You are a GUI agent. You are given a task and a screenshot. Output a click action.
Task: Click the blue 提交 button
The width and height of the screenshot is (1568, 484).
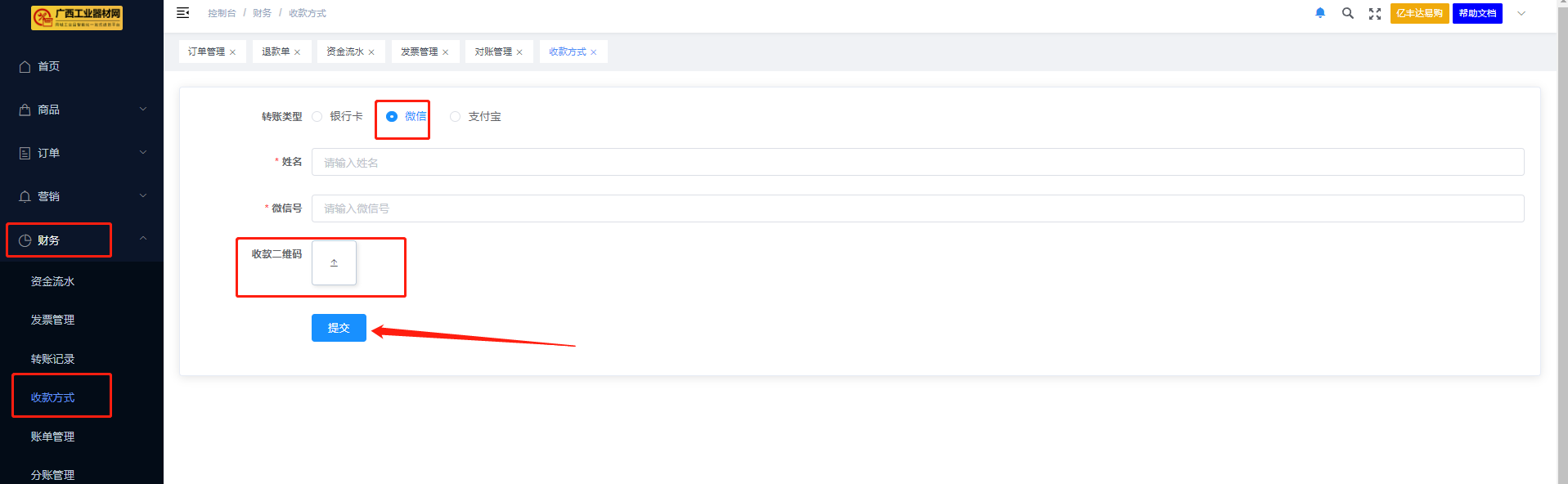pos(339,328)
